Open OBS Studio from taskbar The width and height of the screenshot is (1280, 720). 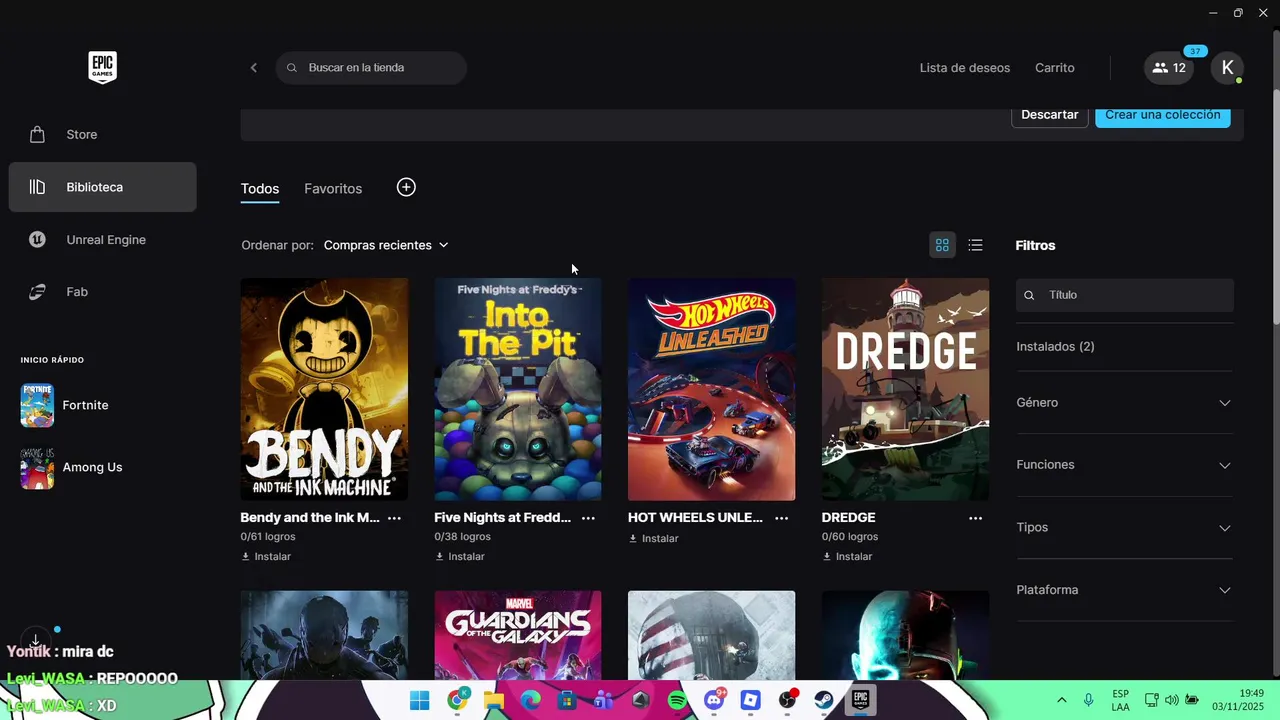click(x=787, y=701)
